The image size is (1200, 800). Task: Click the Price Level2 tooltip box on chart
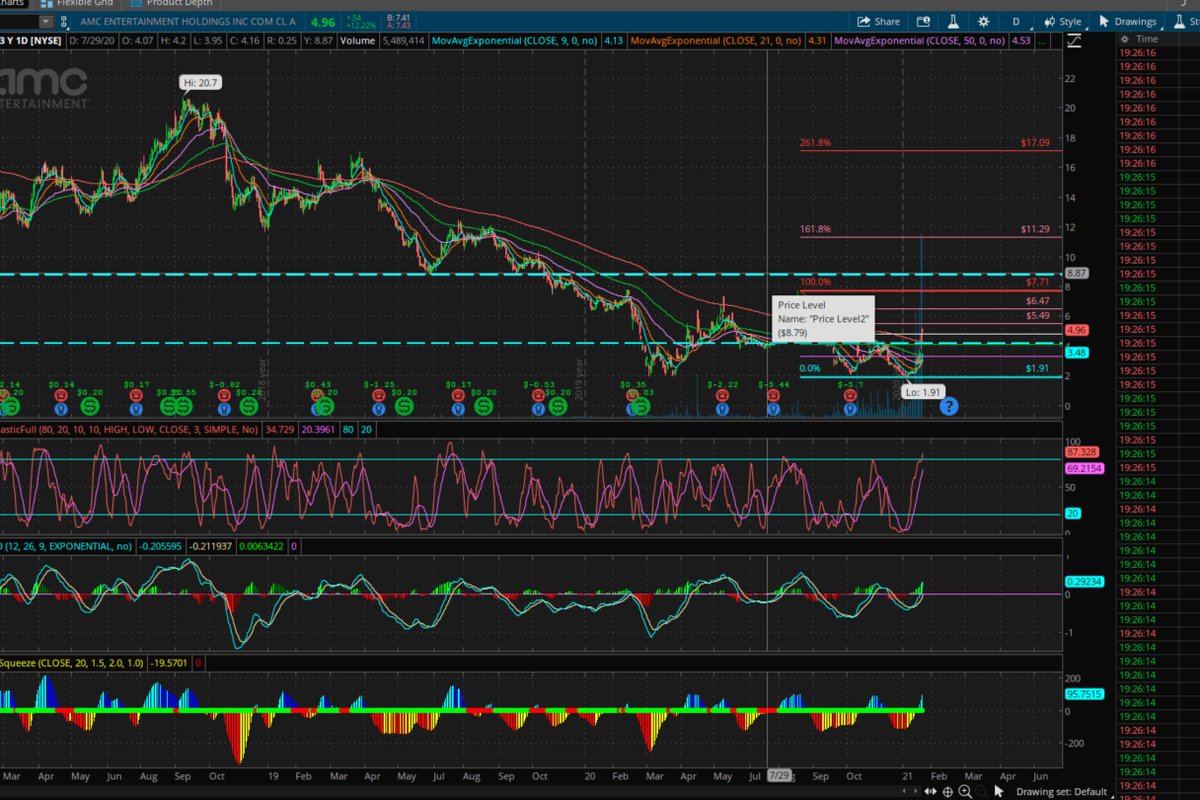(822, 315)
